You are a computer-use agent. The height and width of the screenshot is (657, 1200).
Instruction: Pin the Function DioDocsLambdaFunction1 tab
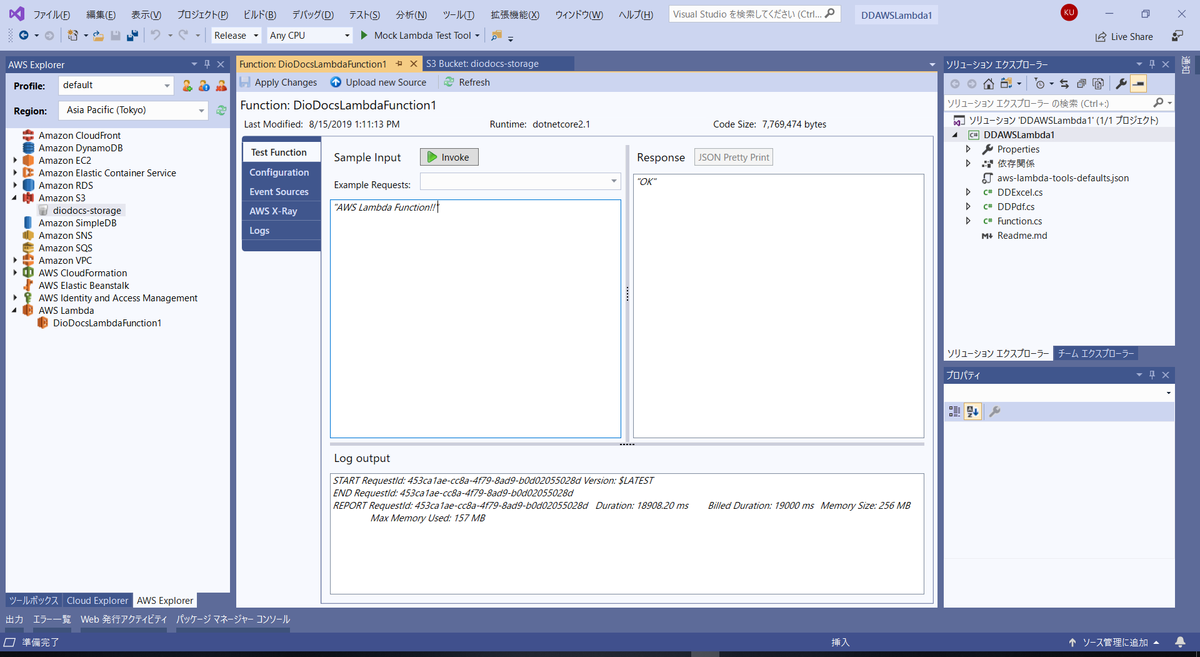tap(399, 63)
